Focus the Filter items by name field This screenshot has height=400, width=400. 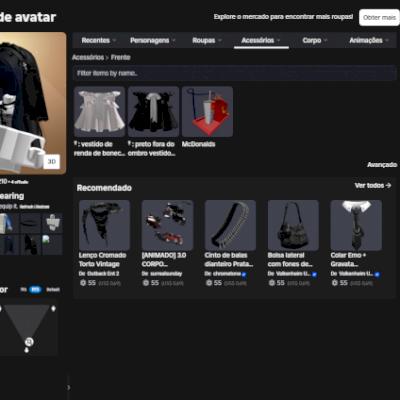coord(235,73)
